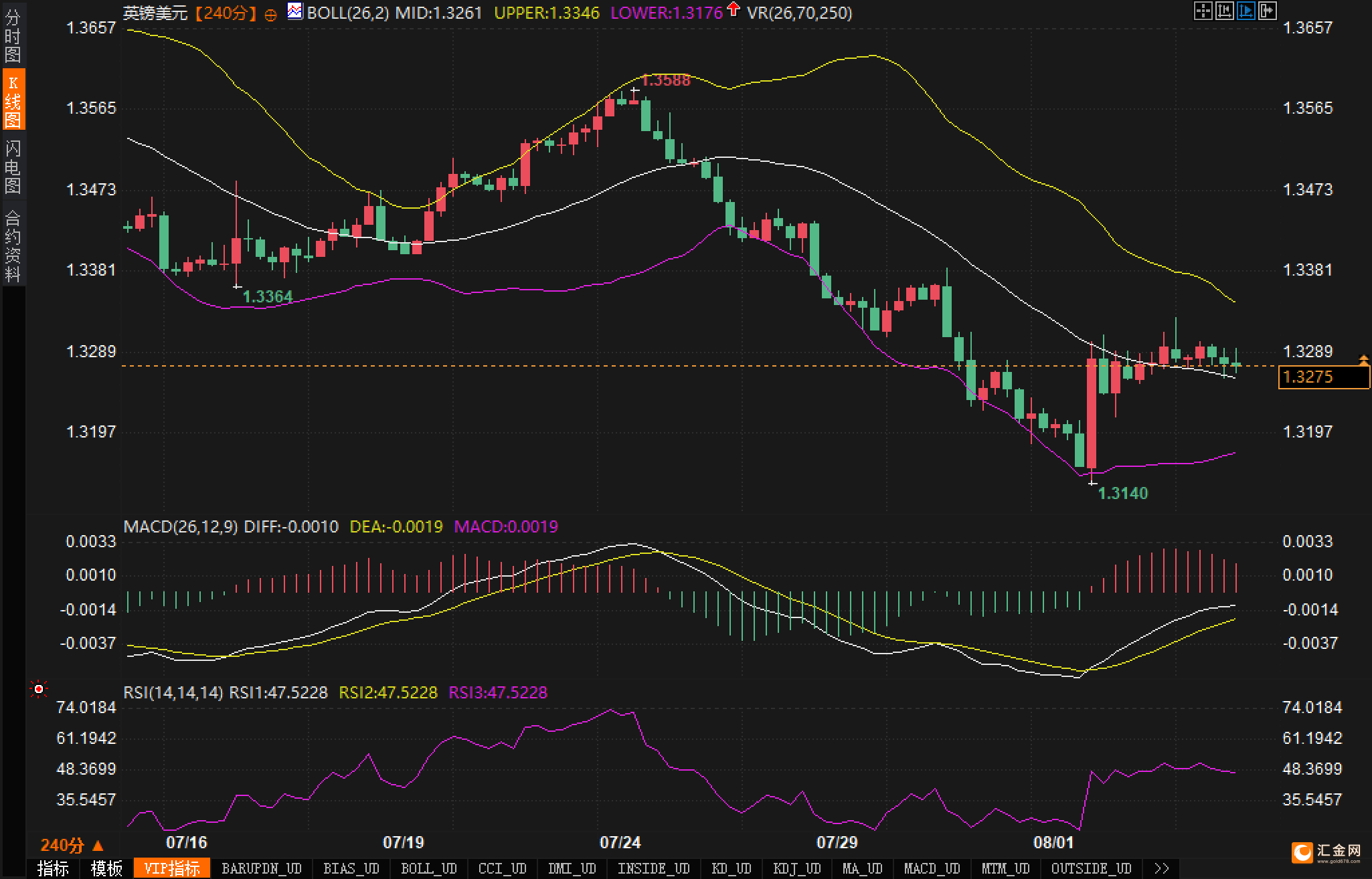Click the 模板 button
This screenshot has width=1372, height=879.
click(x=106, y=868)
